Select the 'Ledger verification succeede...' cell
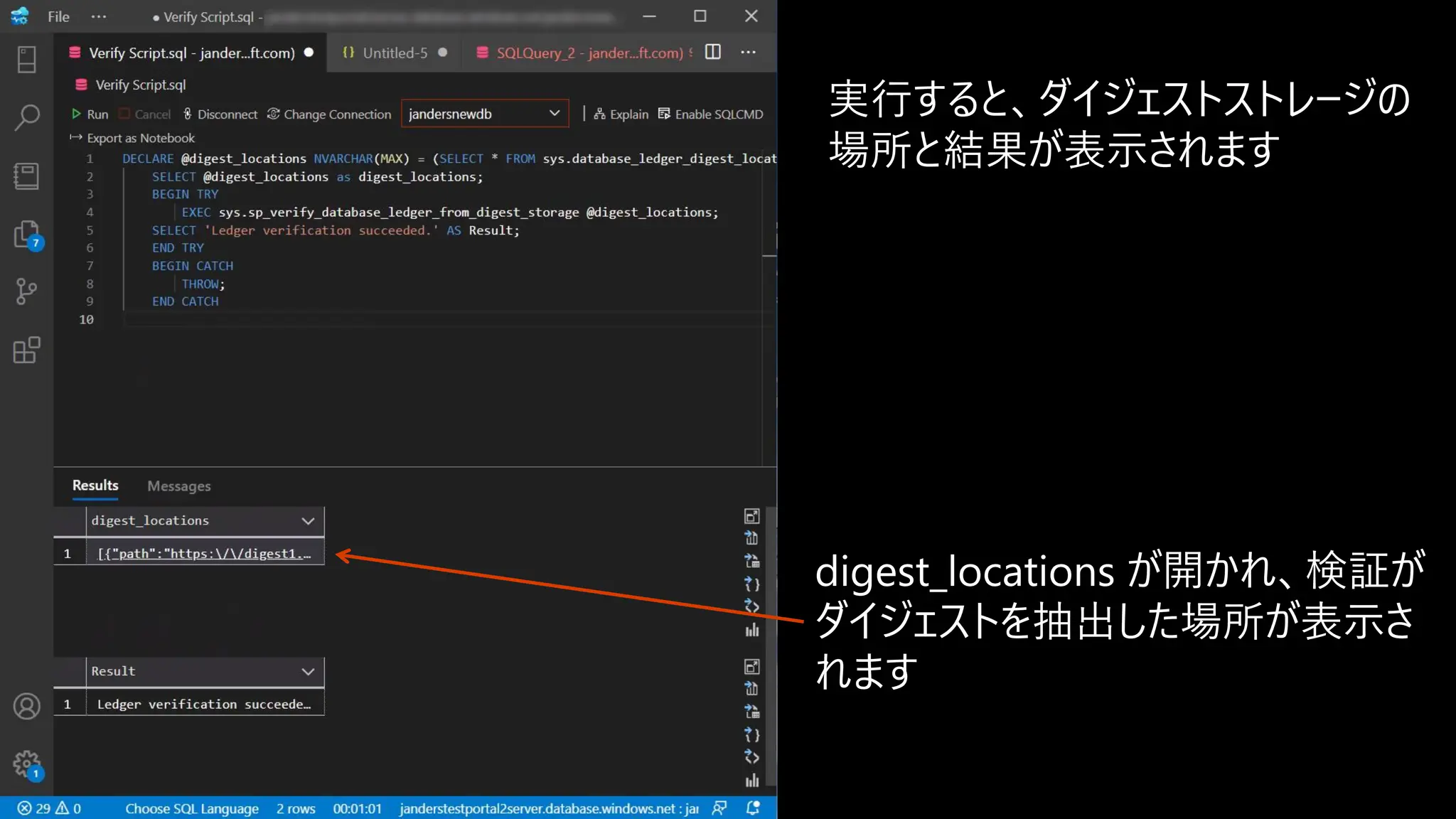 [x=205, y=705]
